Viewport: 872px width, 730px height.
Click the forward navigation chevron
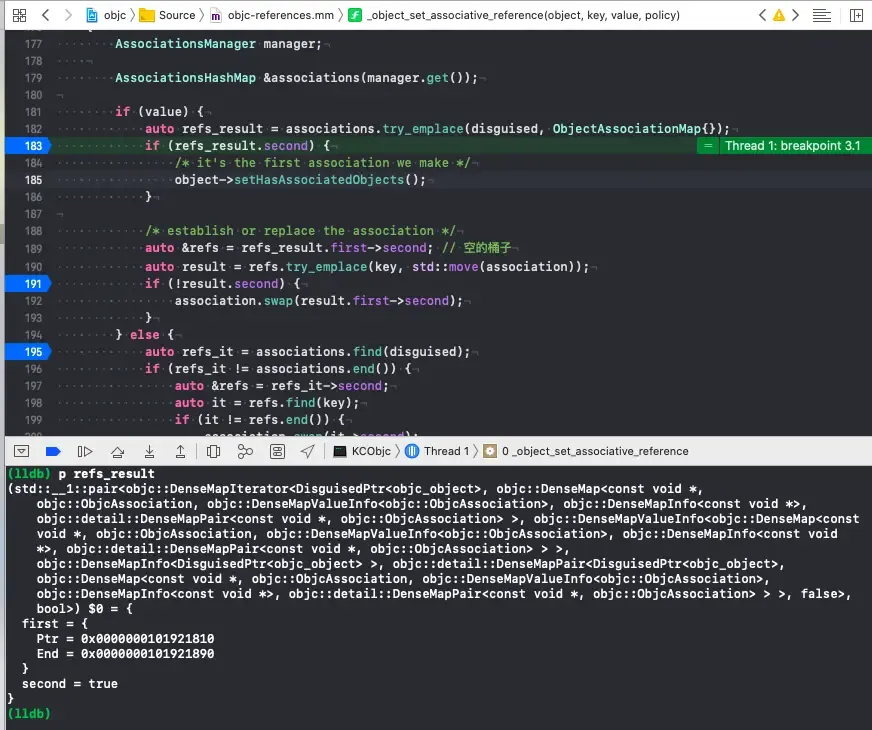[795, 15]
